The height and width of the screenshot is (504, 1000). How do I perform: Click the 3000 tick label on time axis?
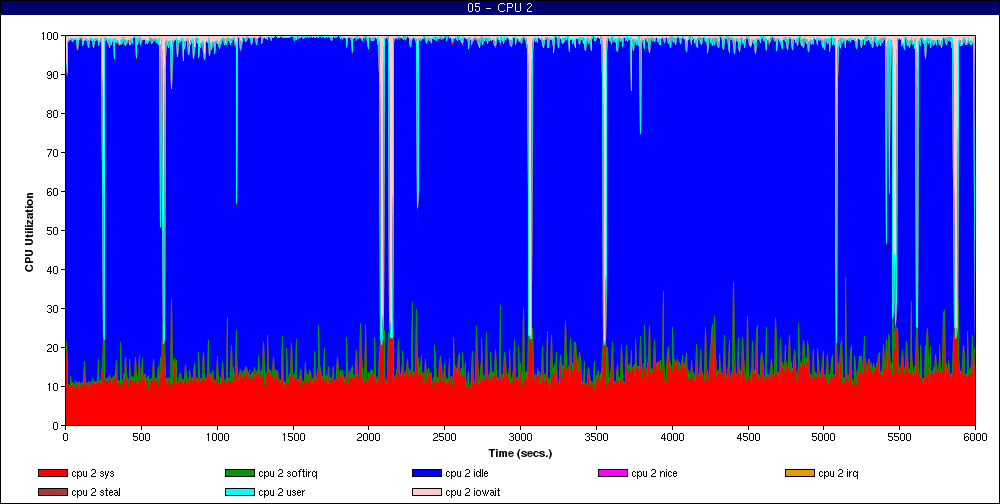tap(520, 438)
